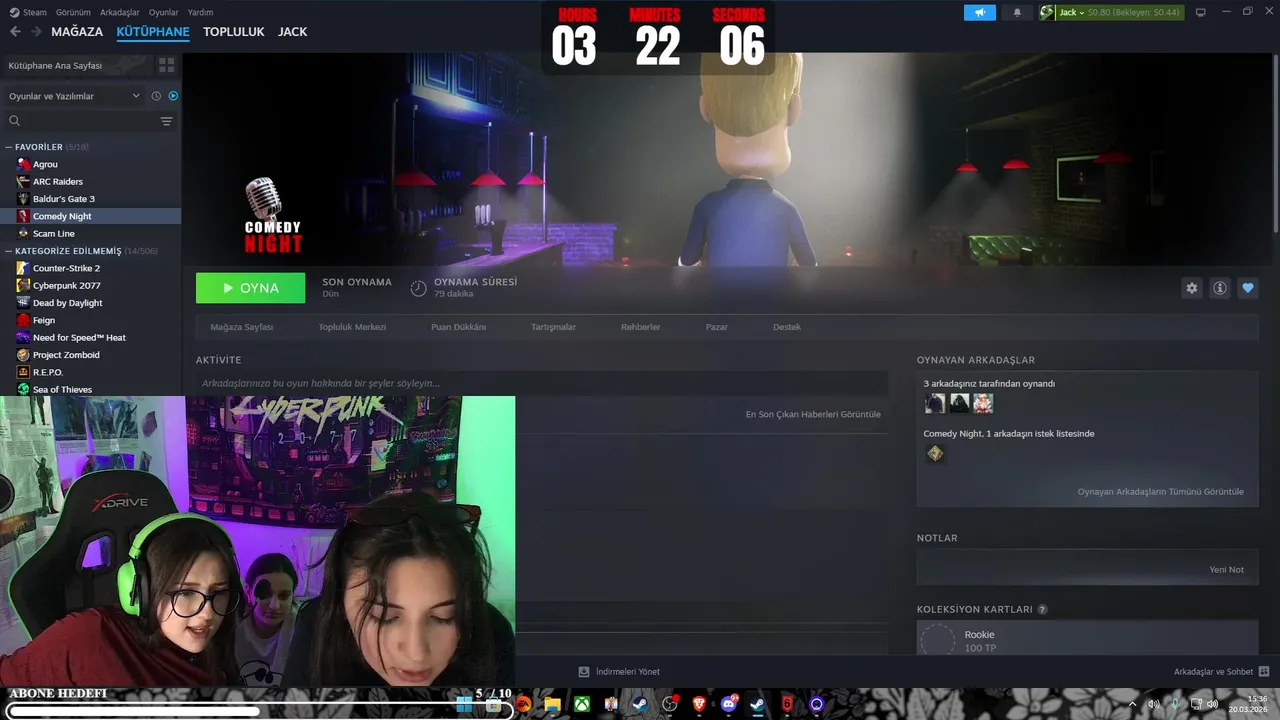Sort library by recent activity clock icon

156,96
